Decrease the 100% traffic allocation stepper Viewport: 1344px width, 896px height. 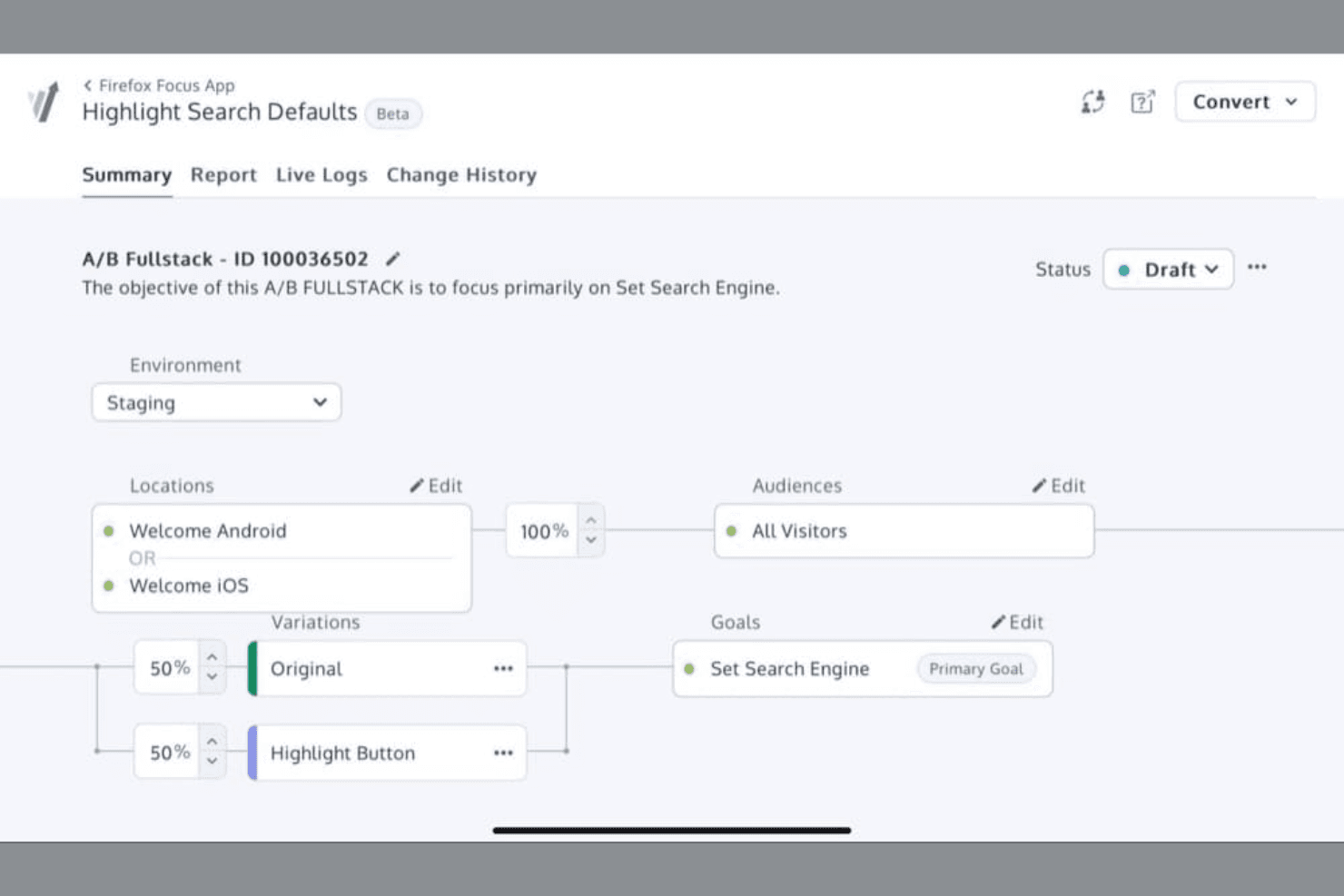(591, 541)
